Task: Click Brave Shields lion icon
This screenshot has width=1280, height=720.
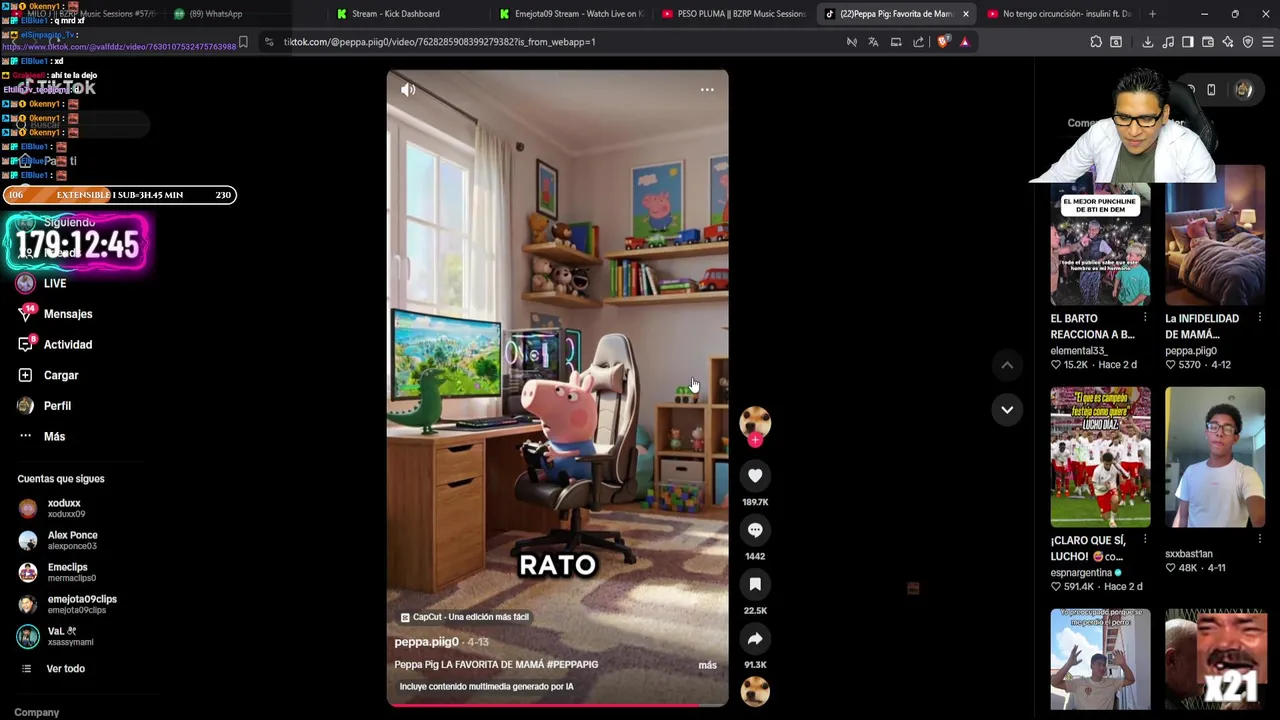Action: (x=943, y=42)
